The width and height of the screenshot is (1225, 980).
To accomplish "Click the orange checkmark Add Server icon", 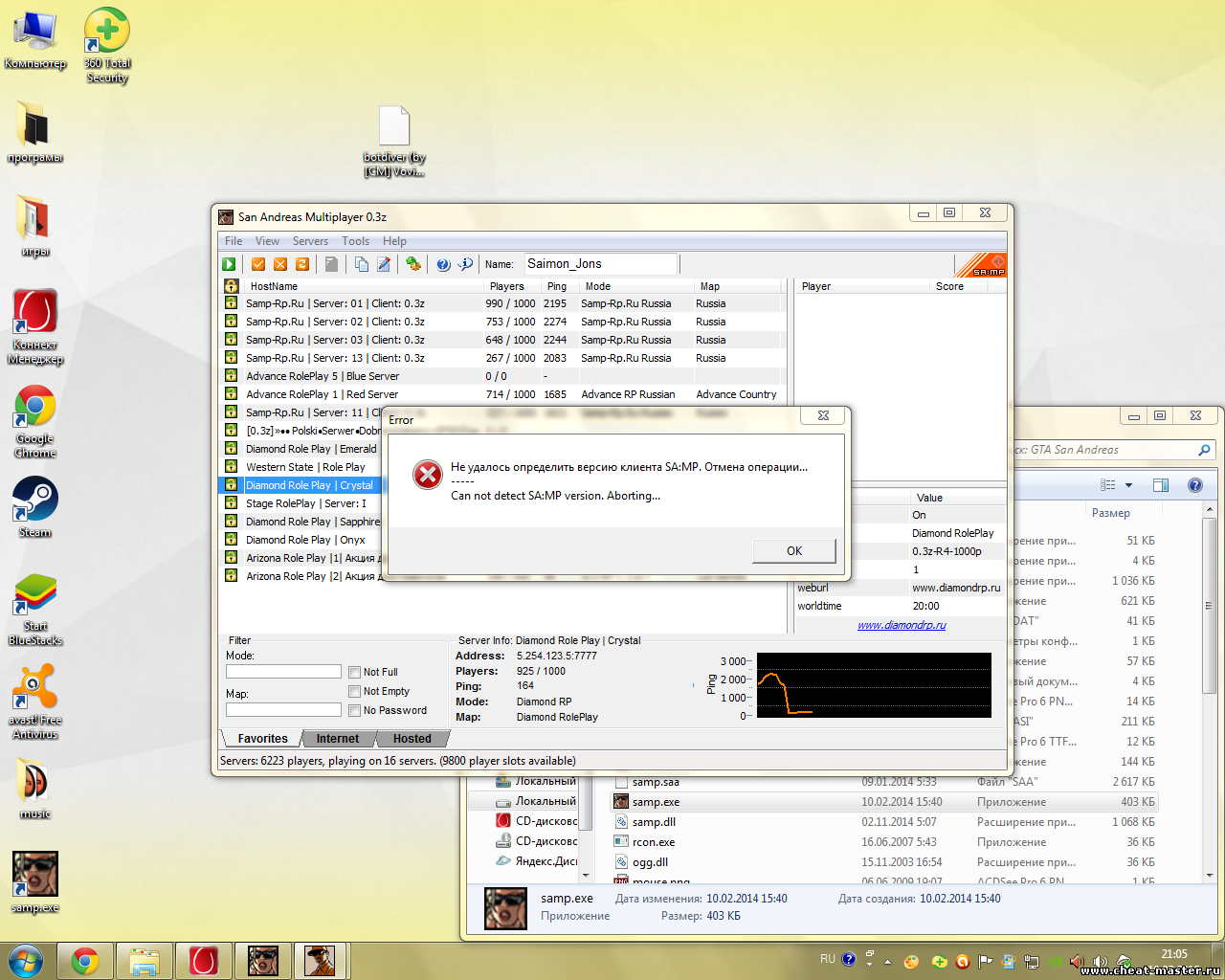I will click(x=258, y=264).
